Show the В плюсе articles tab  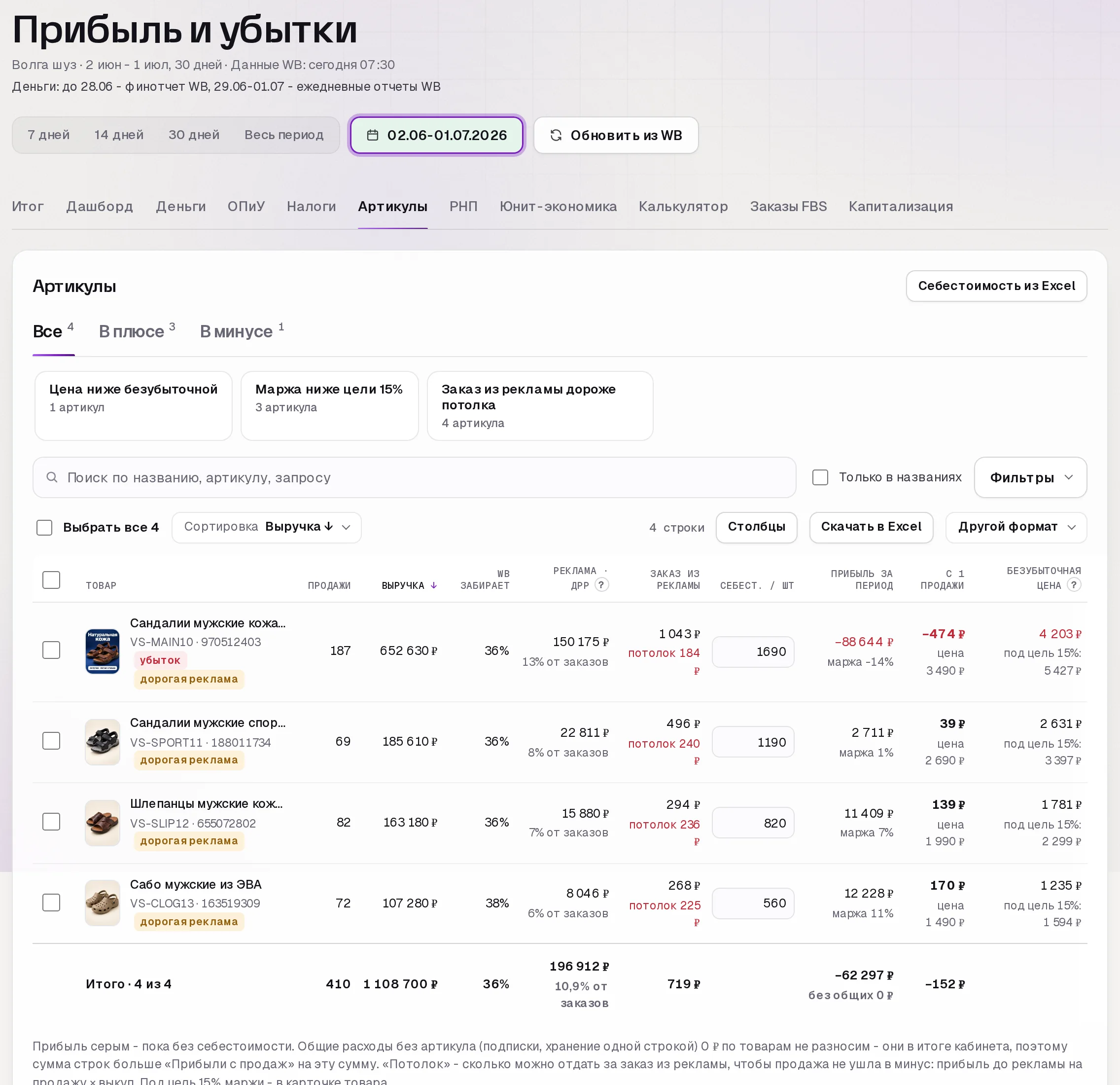[x=137, y=331]
